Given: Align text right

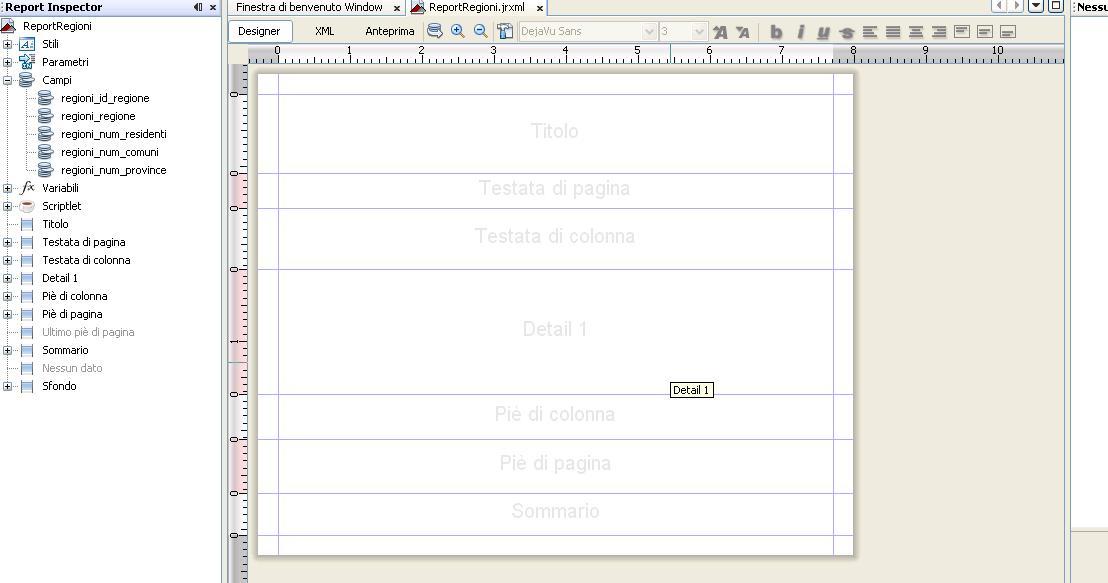Looking at the screenshot, I should (939, 32).
